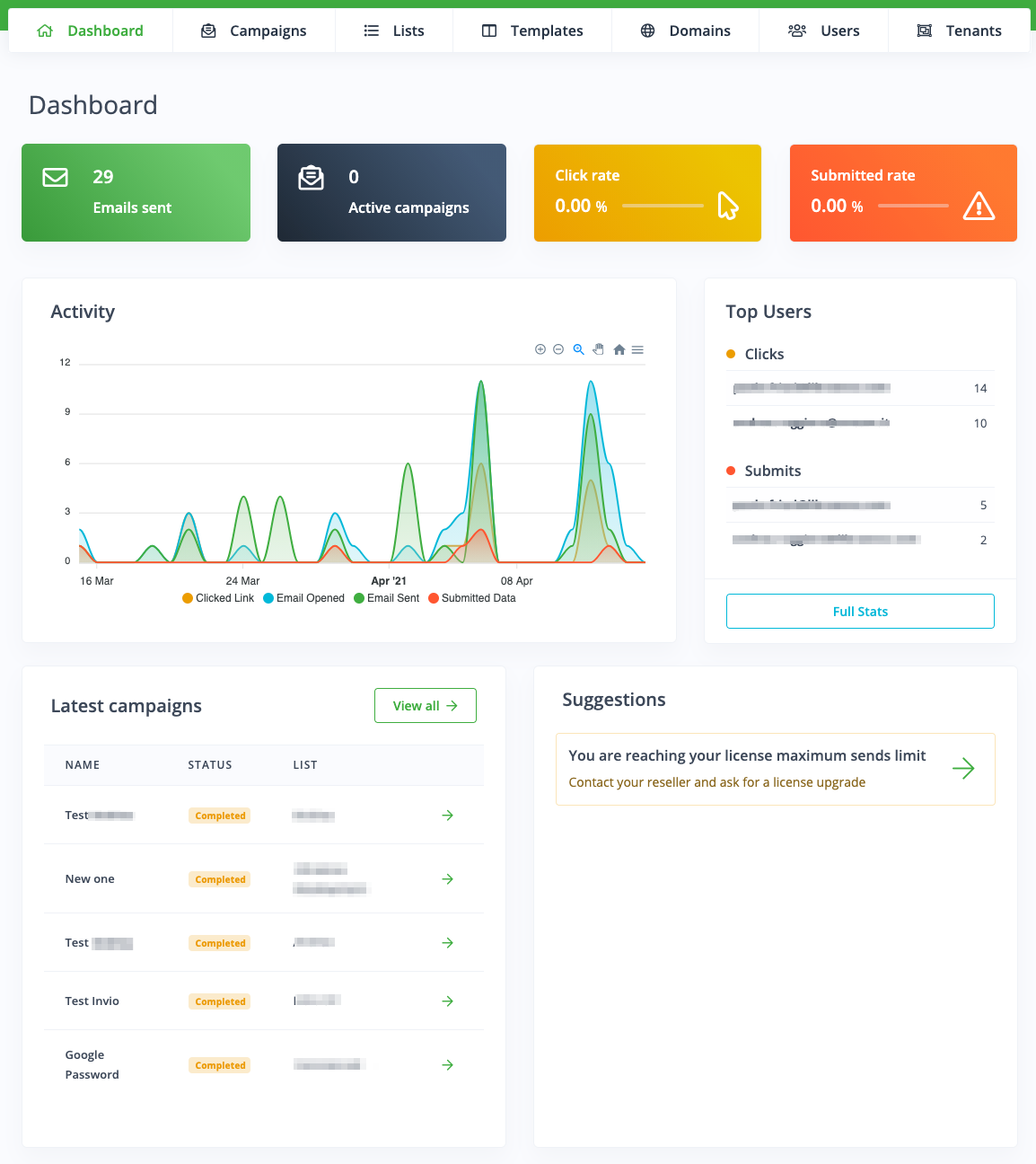Select the pan tool on the Activity chart
This screenshot has width=1036, height=1164.
click(x=598, y=349)
